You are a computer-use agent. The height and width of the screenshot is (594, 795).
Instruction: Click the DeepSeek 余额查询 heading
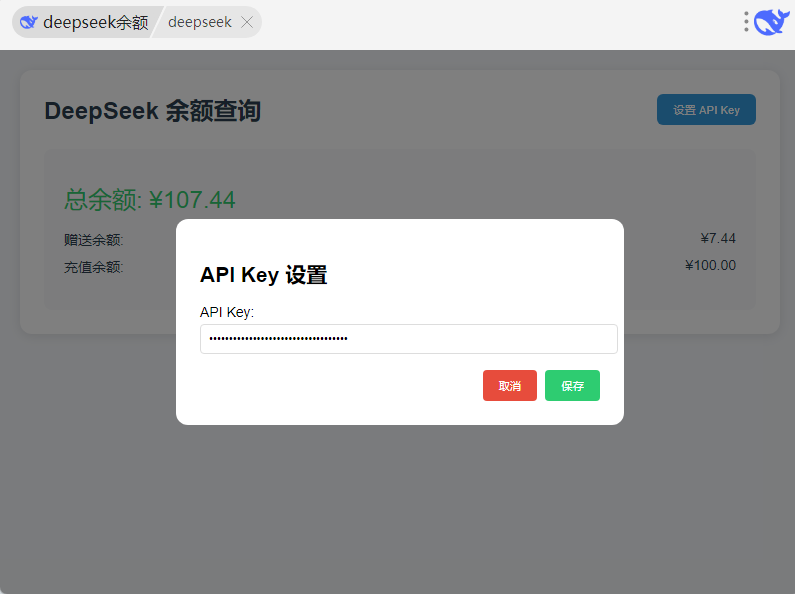(153, 111)
